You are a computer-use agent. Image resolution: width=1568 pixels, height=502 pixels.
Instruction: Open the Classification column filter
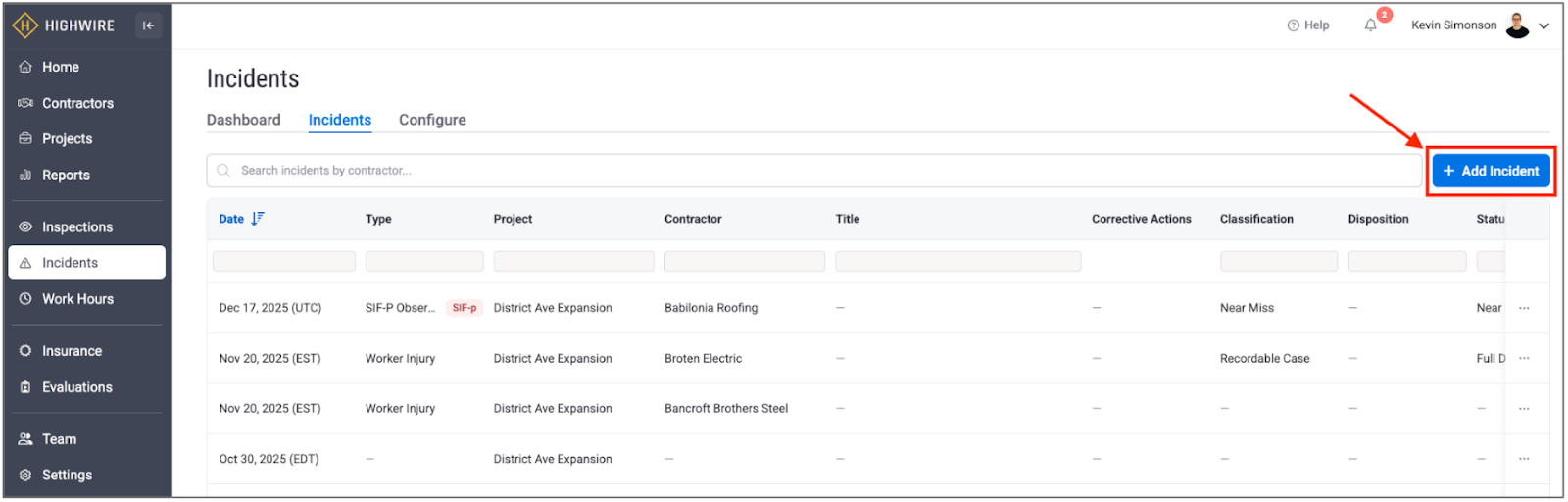[x=1278, y=261]
